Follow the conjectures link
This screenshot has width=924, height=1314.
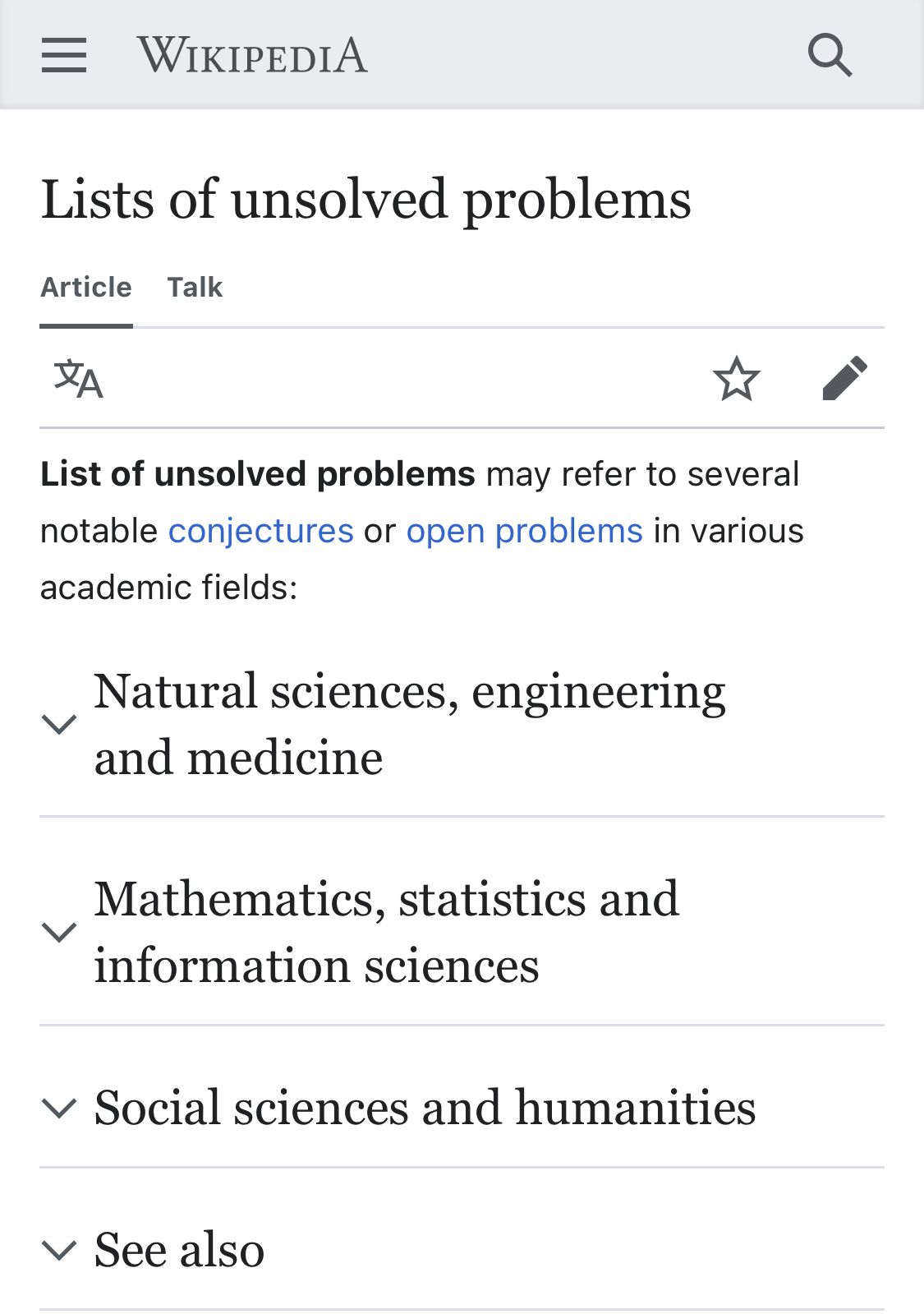tap(260, 531)
